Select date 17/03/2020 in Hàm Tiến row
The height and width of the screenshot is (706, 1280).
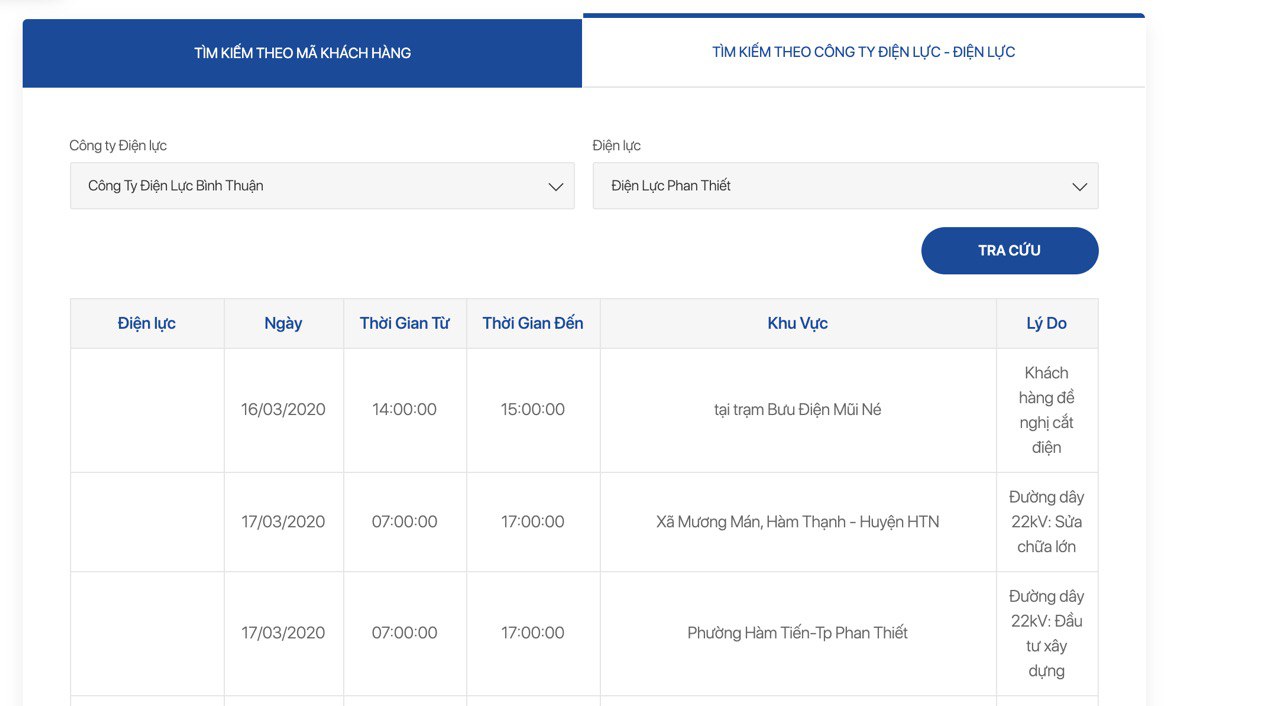[x=283, y=633]
